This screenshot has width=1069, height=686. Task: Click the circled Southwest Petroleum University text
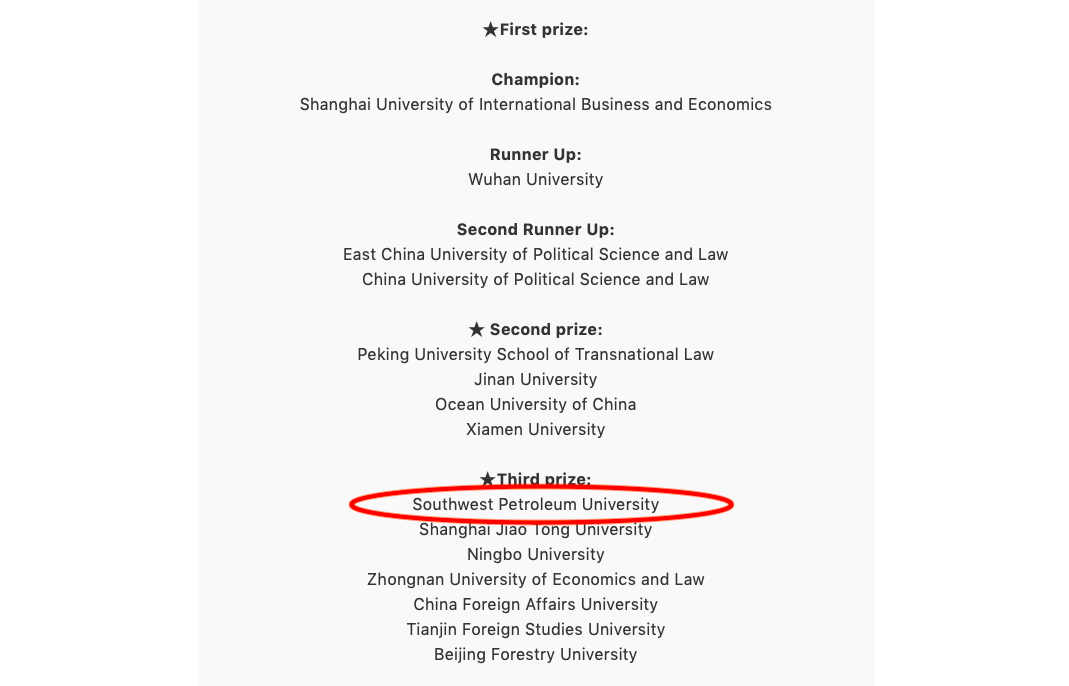point(535,505)
